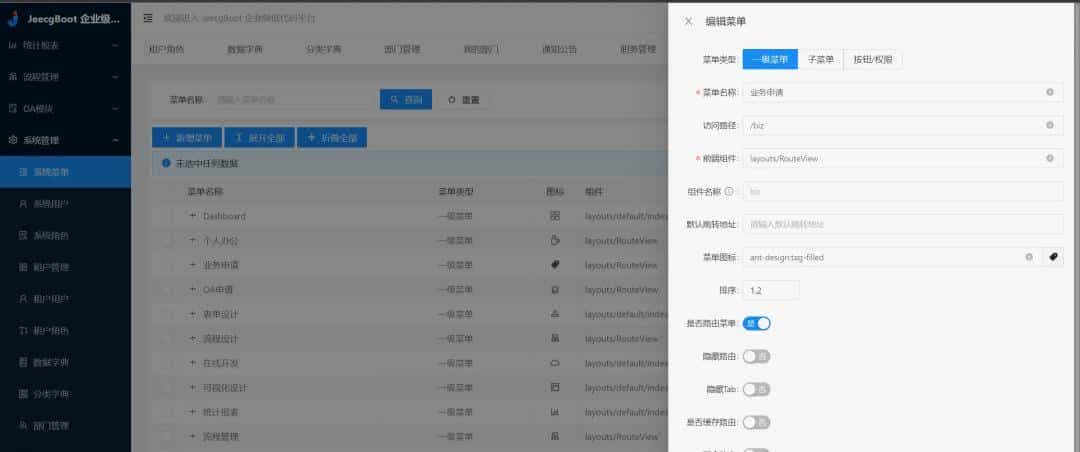This screenshot has width=1080, height=452.
Task: Expand the Dashboard row plus sign
Action: point(192,216)
